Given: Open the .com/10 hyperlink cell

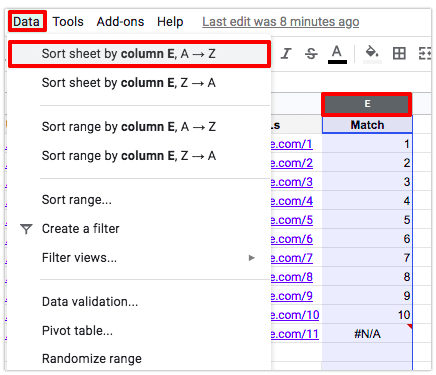Looking at the screenshot, I should tap(295, 315).
